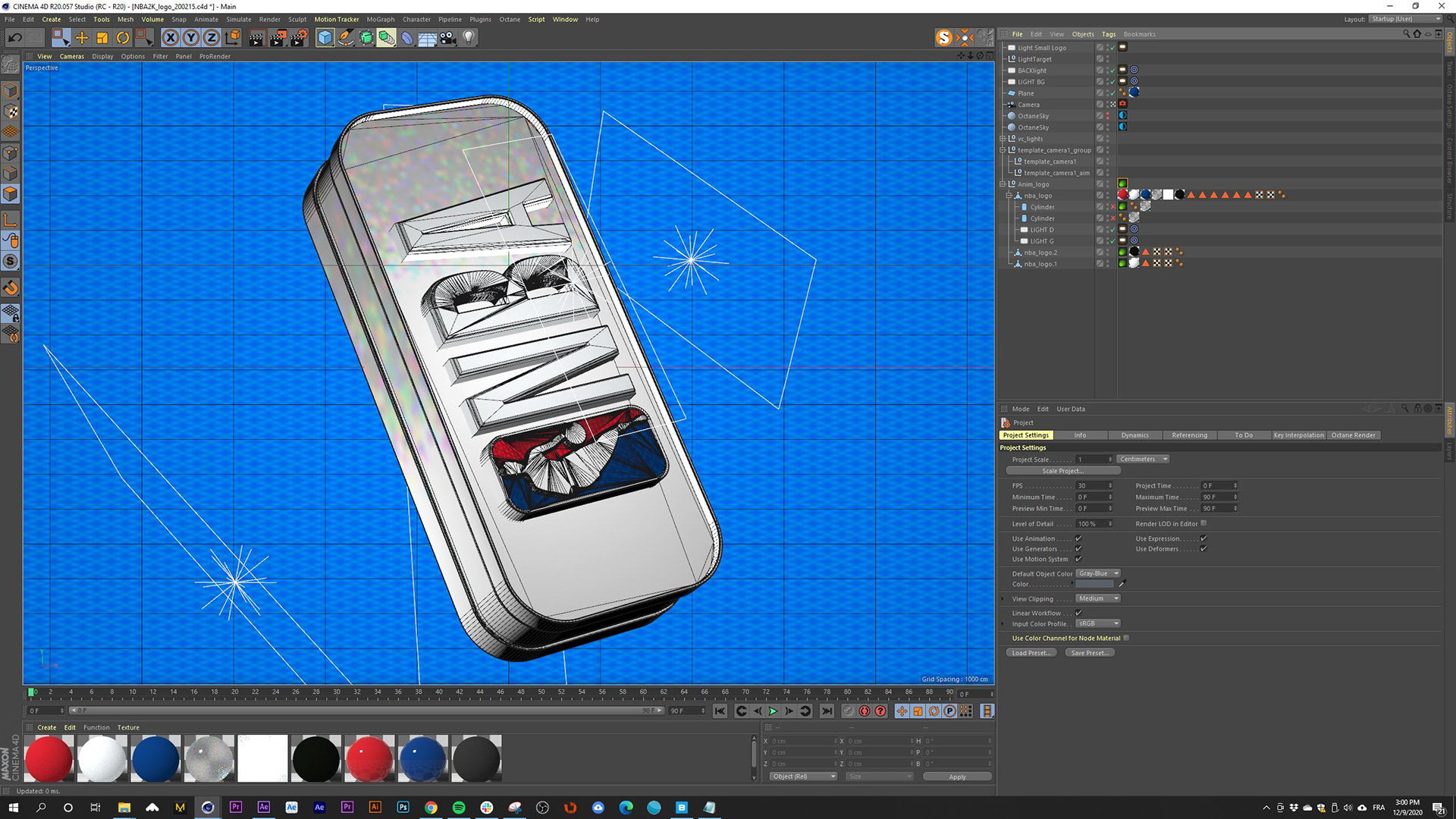
Task: Click the Camera object icon
Action: [448, 37]
